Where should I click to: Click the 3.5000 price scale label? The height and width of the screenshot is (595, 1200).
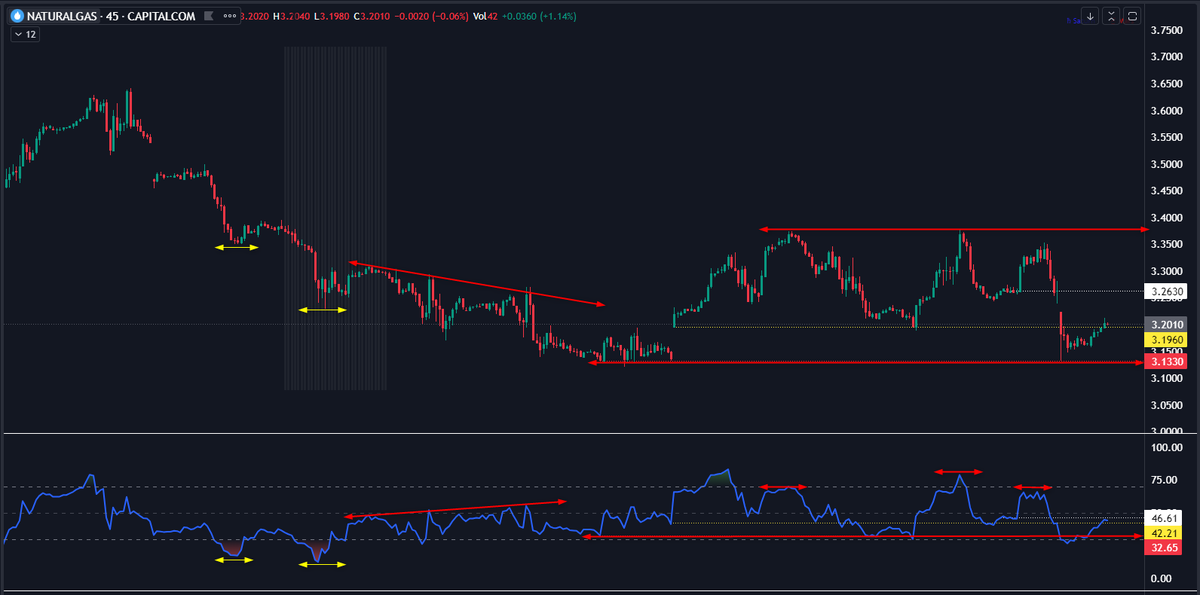1168,164
